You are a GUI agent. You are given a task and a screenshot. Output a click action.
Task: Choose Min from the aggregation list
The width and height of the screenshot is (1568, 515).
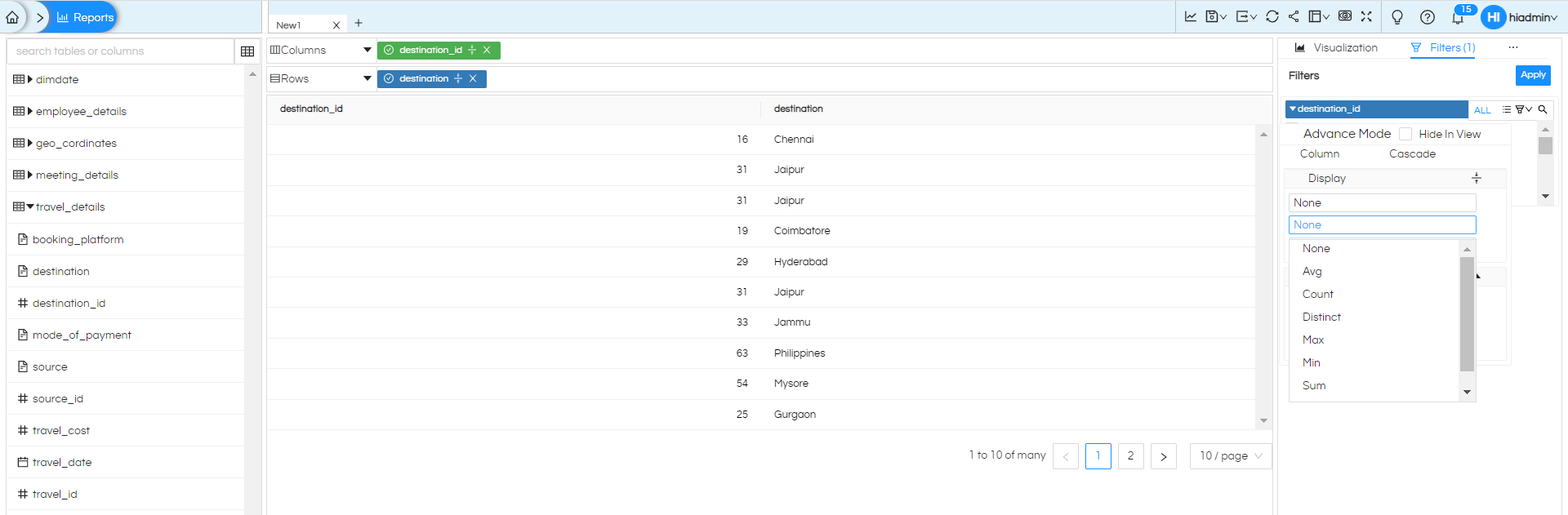[1312, 362]
